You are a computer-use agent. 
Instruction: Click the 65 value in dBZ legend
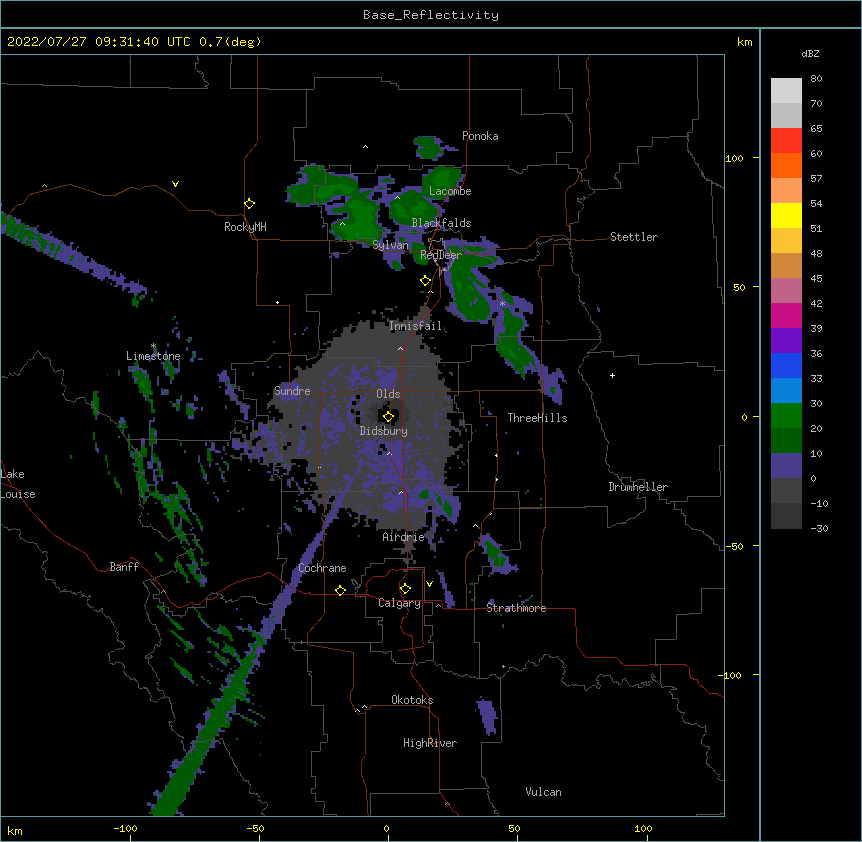(x=816, y=129)
